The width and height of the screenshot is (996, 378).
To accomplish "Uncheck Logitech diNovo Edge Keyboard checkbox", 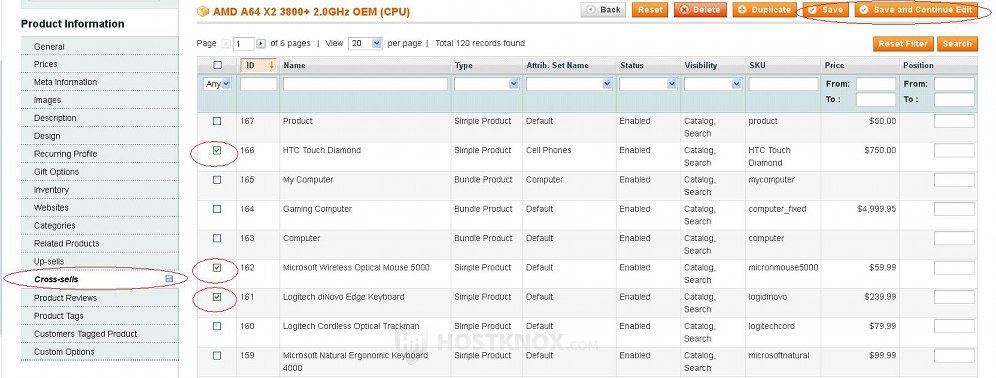I will point(217,297).
